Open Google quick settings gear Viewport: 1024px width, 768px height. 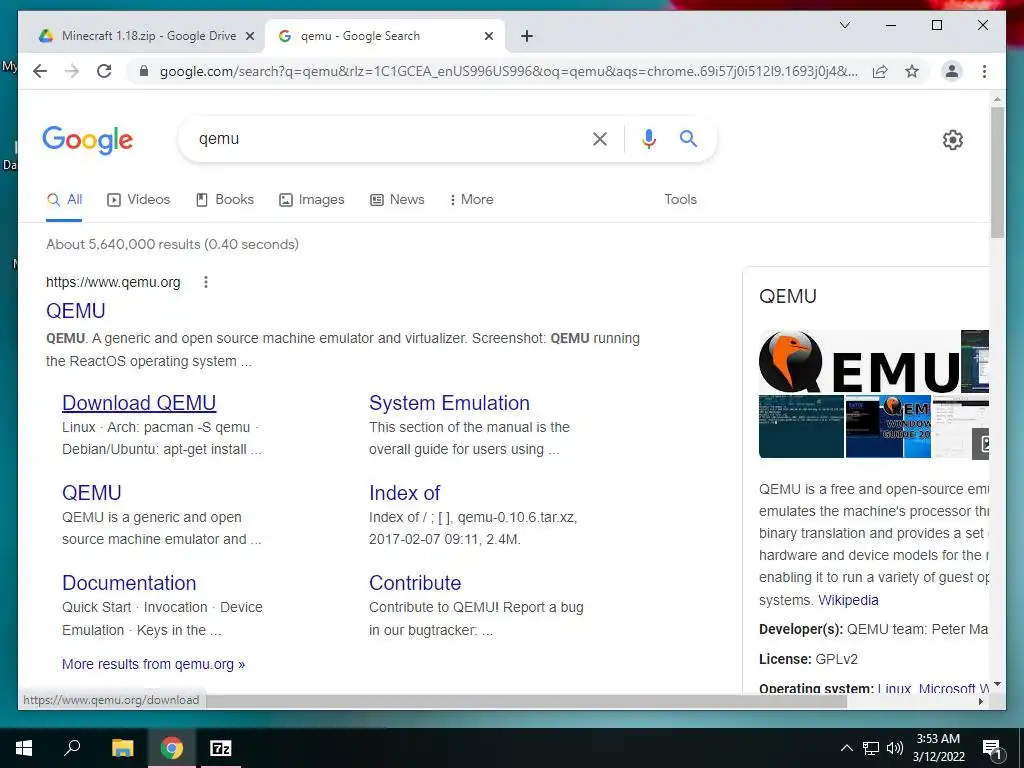[x=952, y=140]
